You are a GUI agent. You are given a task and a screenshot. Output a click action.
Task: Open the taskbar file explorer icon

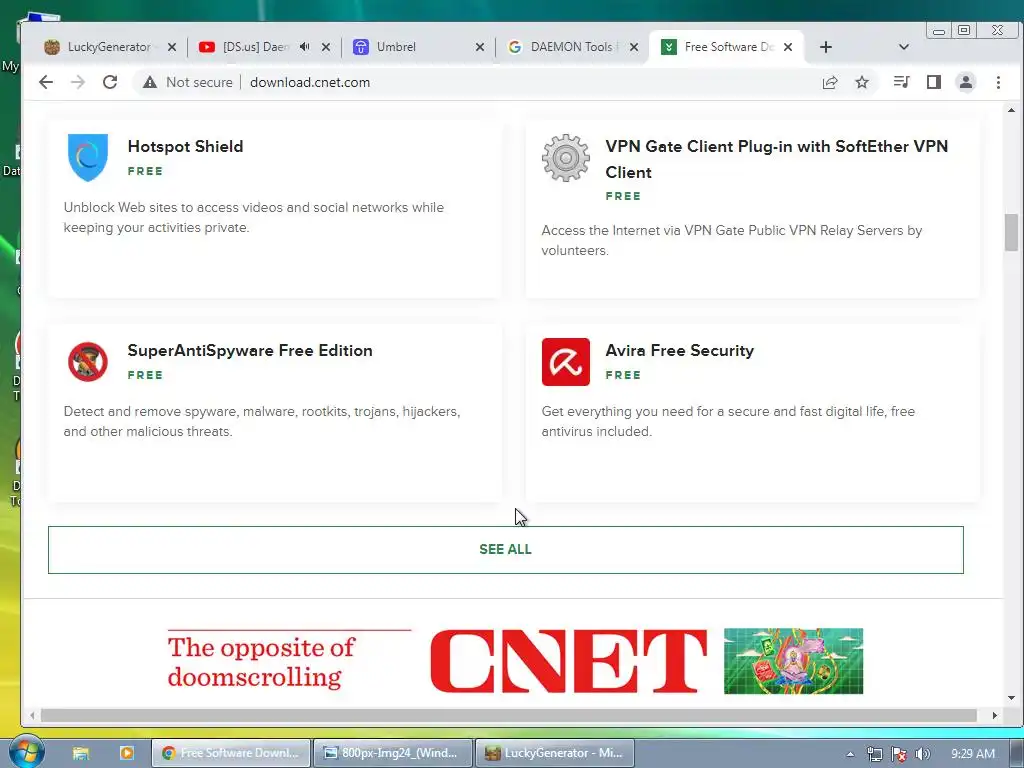click(x=81, y=753)
